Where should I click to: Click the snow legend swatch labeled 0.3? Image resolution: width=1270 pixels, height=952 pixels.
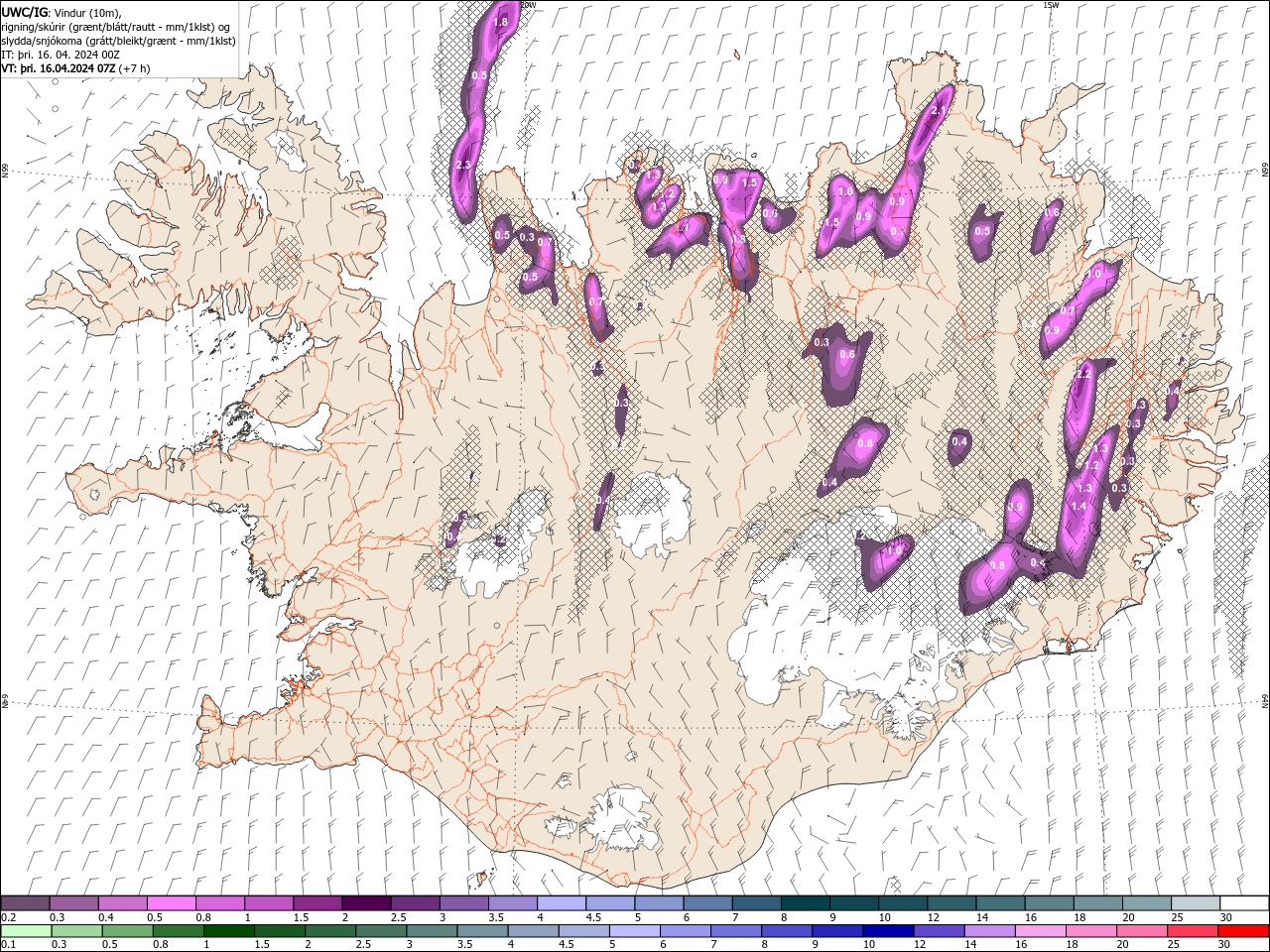tap(73, 903)
